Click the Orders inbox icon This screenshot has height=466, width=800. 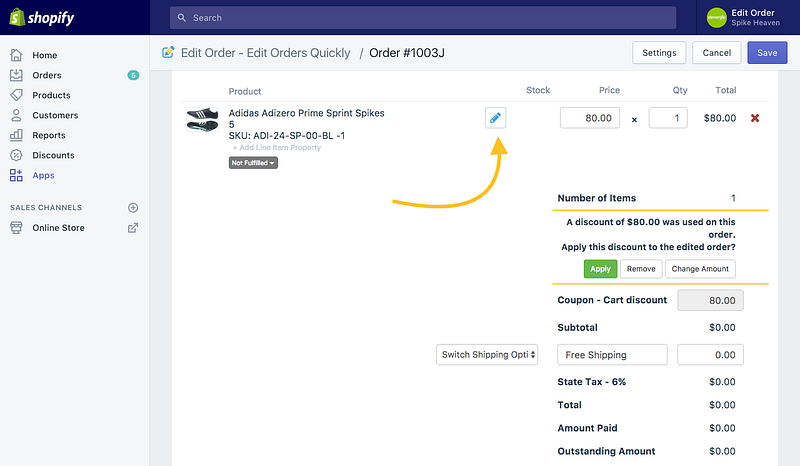tap(16, 75)
